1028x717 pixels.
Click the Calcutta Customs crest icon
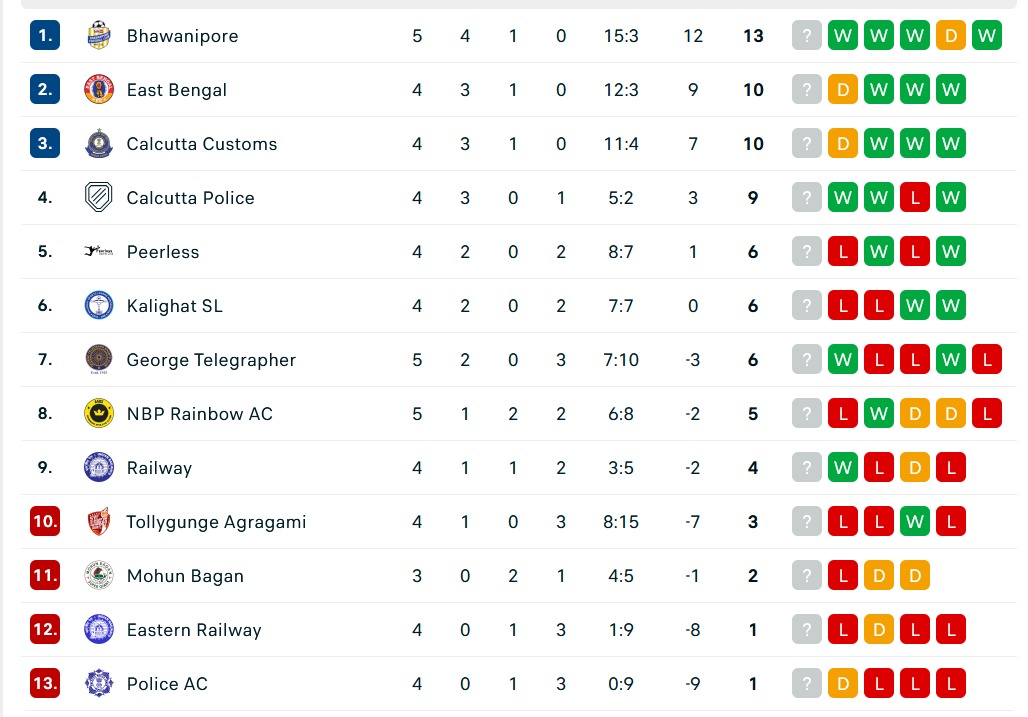(x=99, y=144)
